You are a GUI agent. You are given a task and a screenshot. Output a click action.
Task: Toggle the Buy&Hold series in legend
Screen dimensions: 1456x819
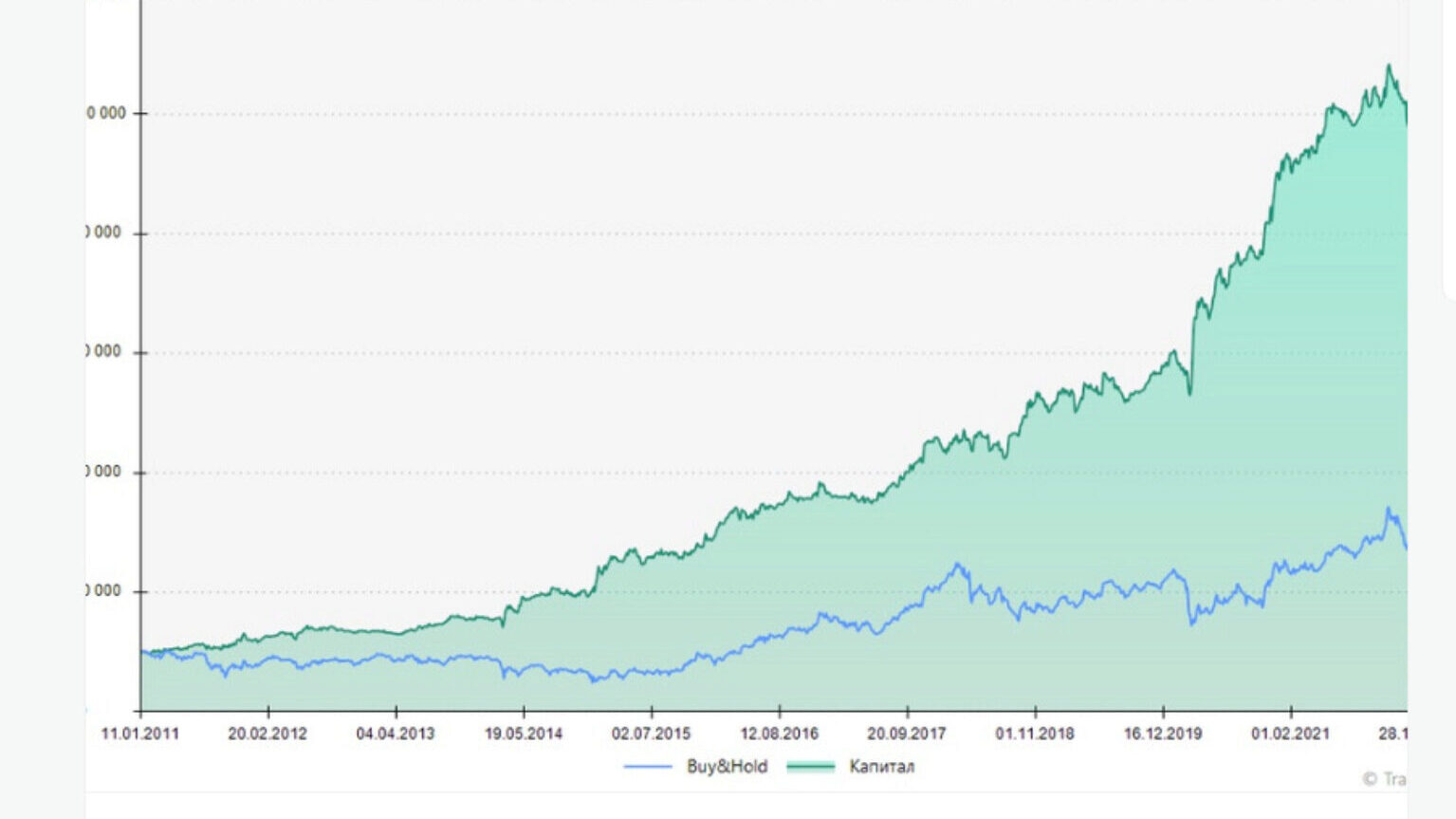point(727,767)
